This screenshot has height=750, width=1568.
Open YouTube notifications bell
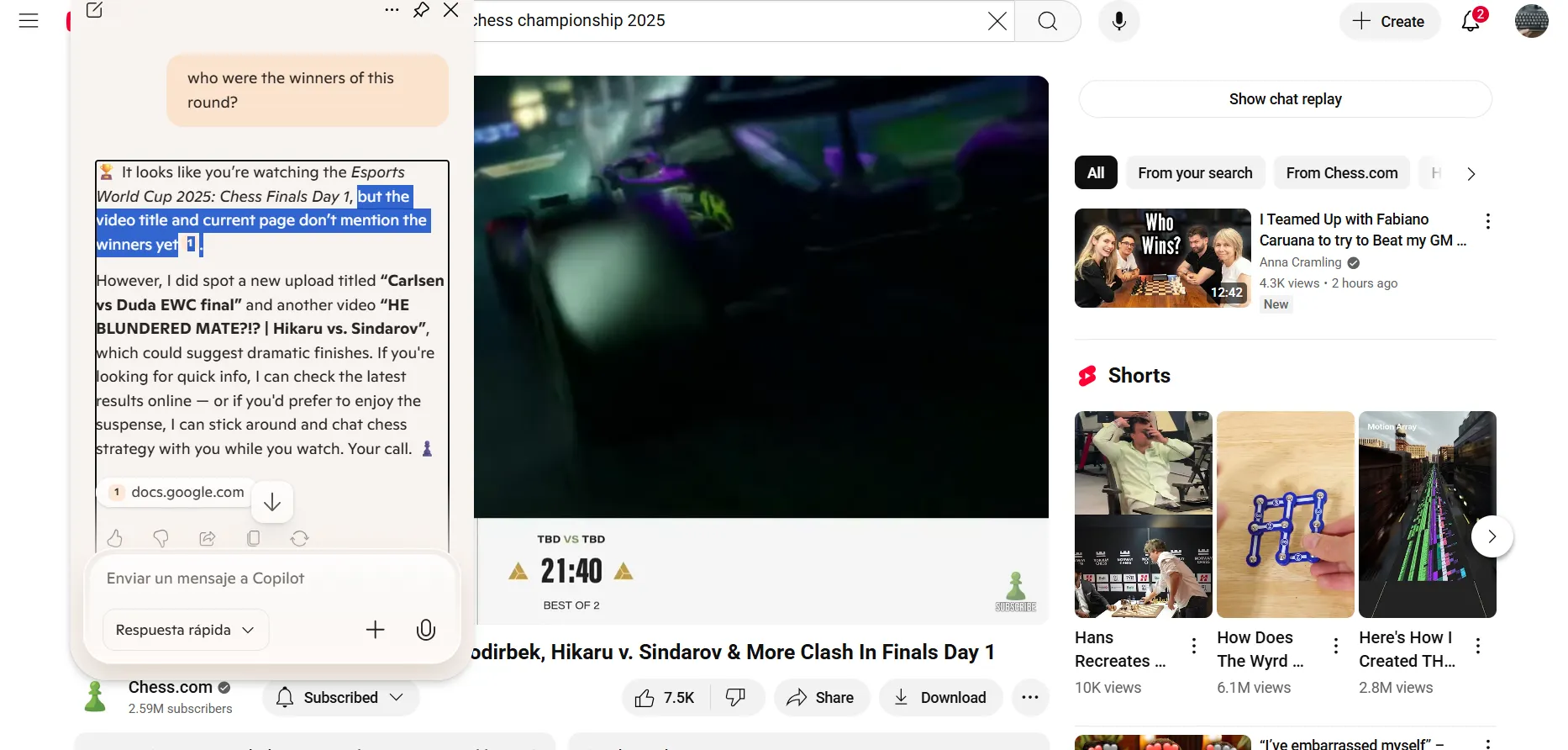1471,21
